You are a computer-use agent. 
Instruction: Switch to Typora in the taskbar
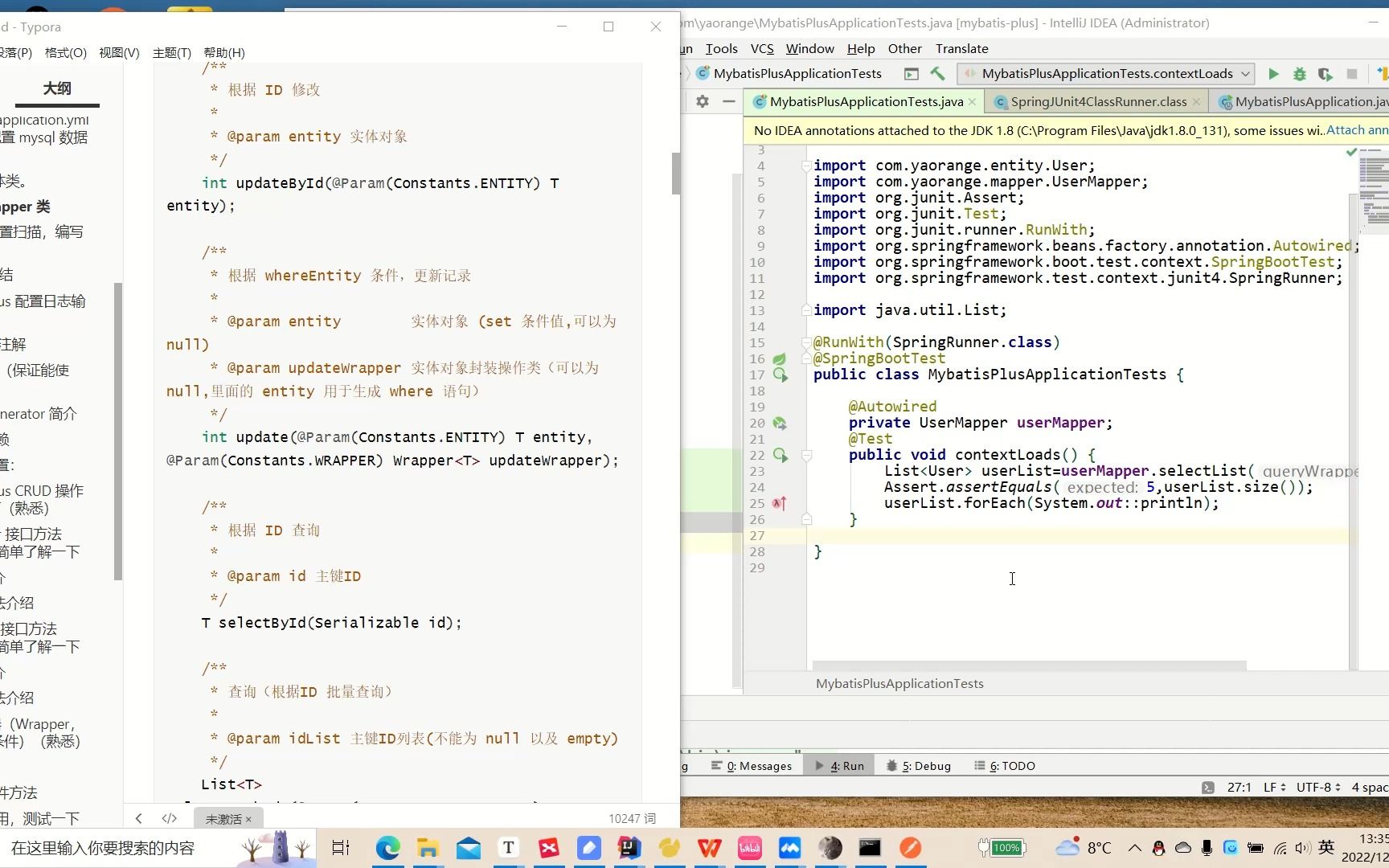(508, 848)
